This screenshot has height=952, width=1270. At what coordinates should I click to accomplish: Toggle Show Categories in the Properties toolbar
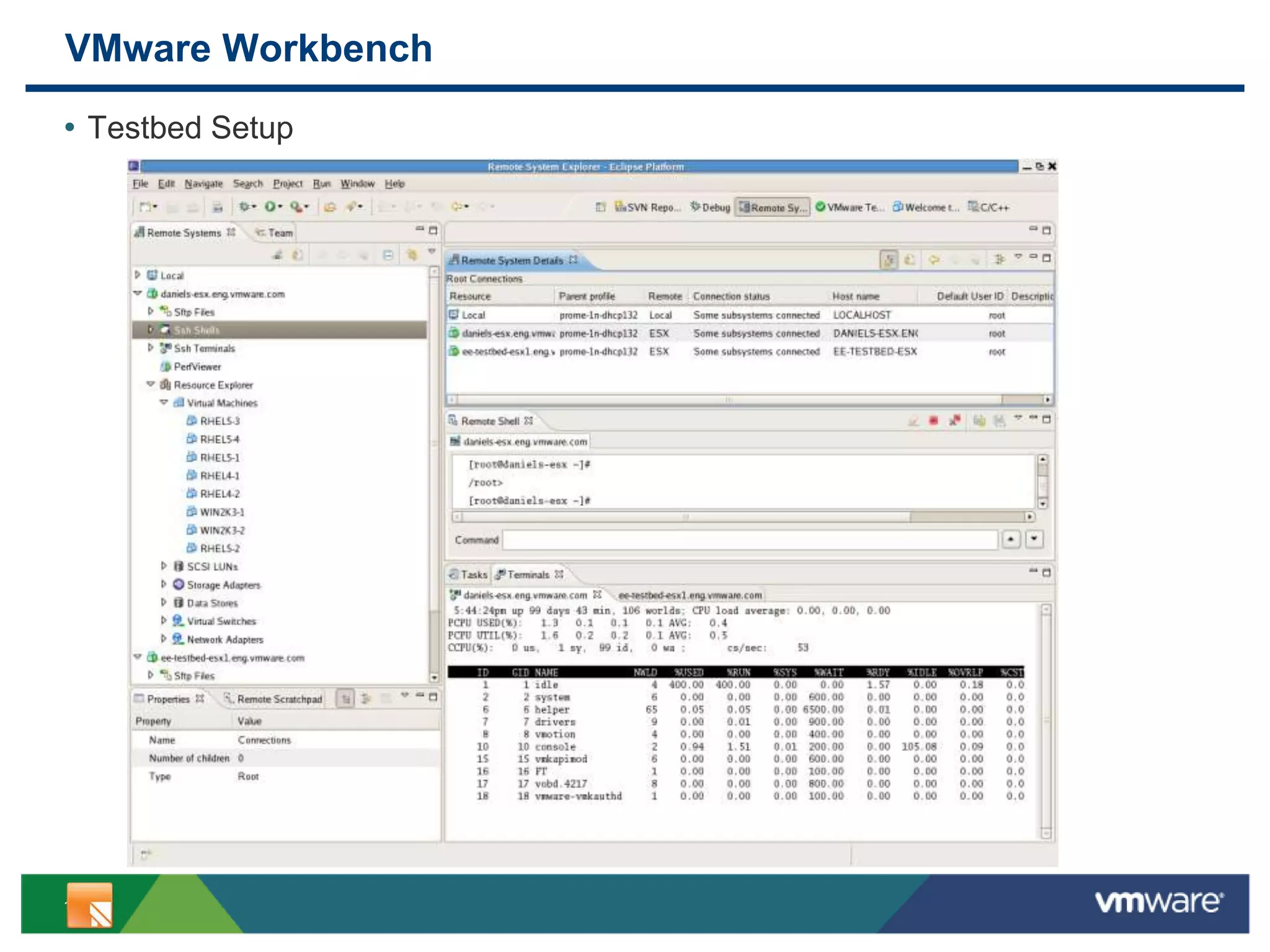[345, 699]
